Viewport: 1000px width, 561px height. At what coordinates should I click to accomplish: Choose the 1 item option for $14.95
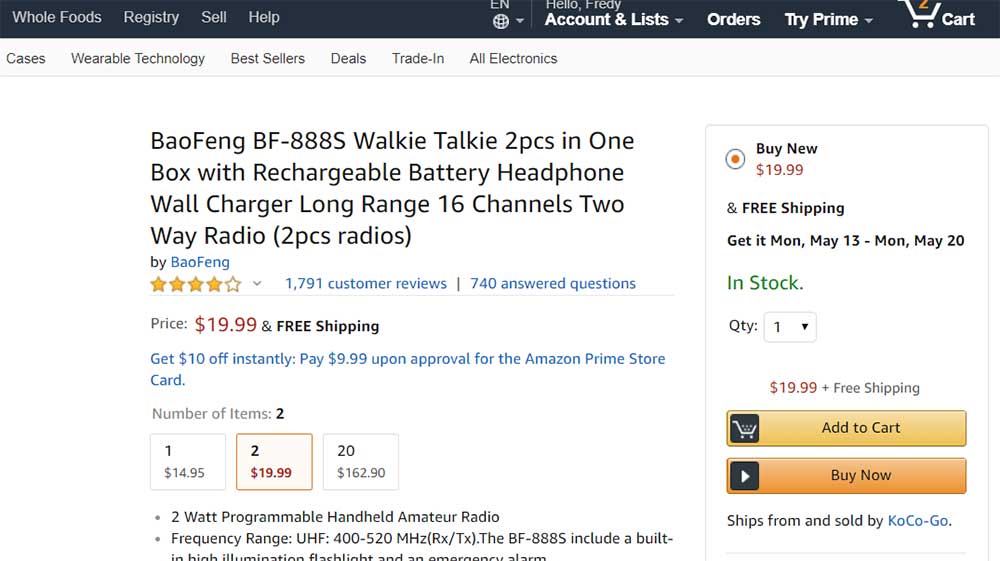[189, 461]
